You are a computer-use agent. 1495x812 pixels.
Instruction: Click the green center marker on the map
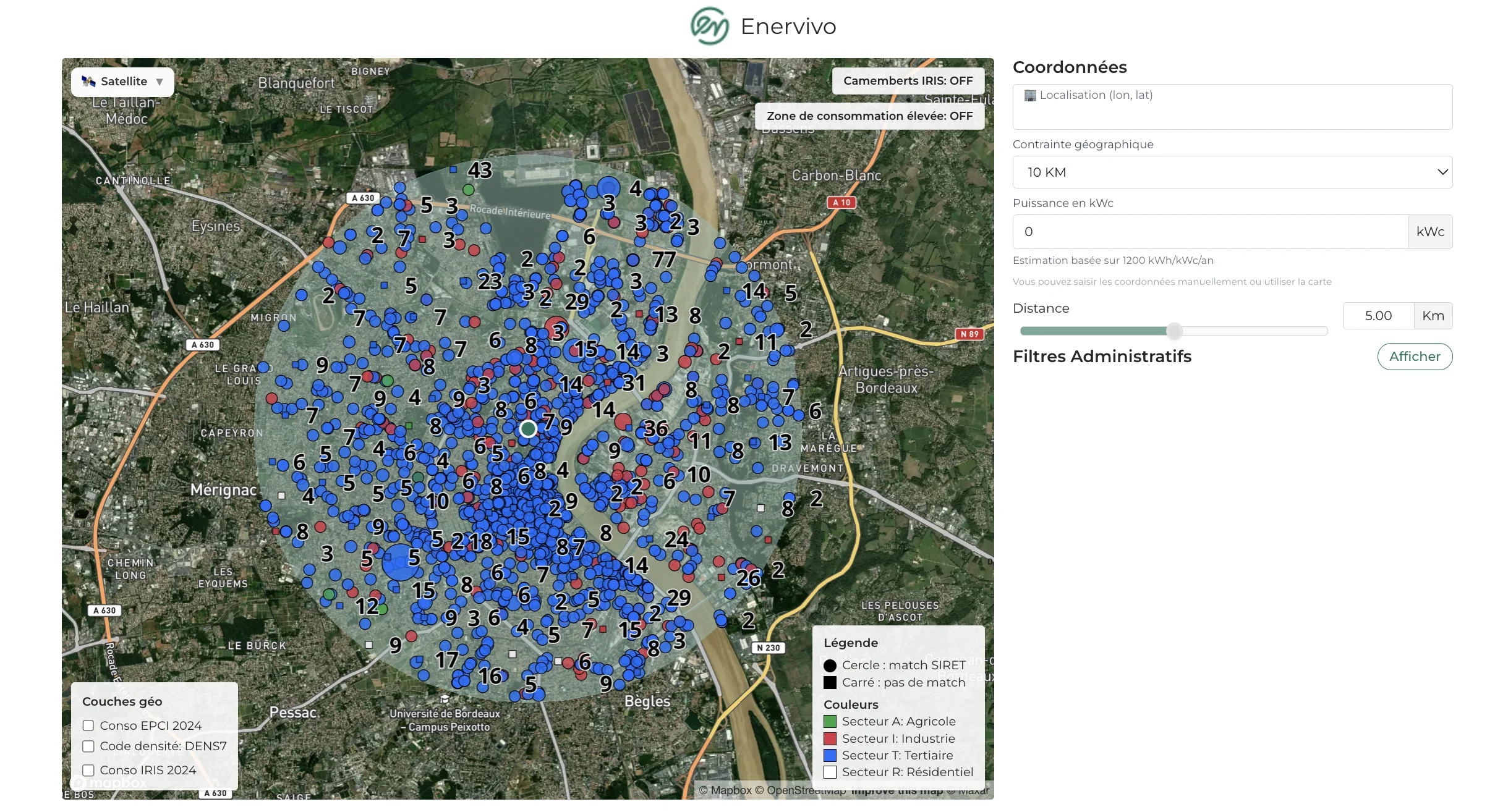click(x=528, y=428)
